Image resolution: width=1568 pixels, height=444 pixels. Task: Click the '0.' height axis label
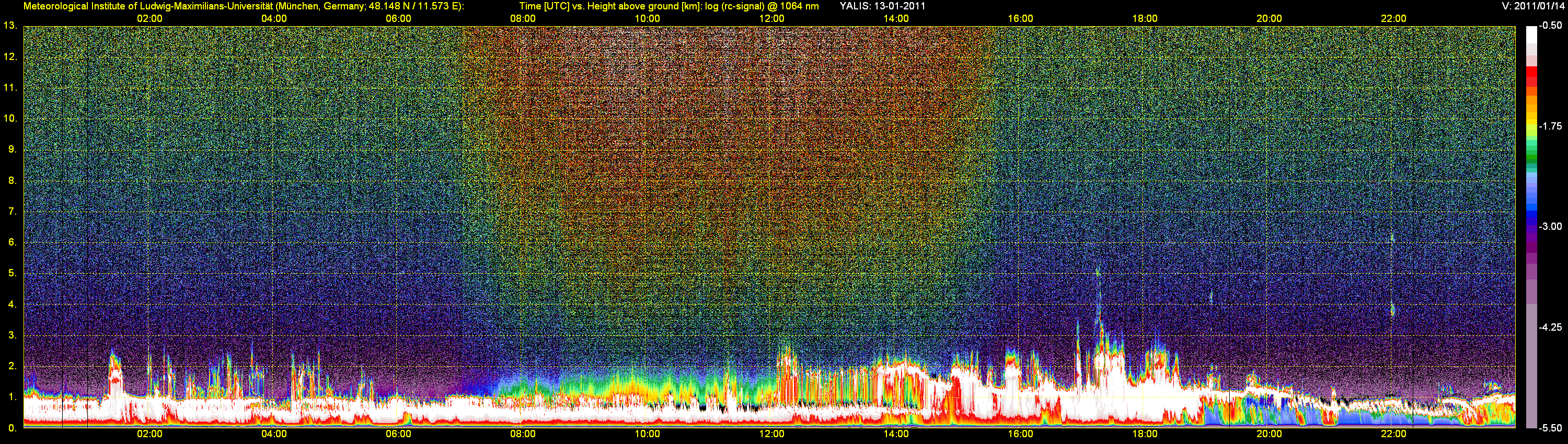[x=13, y=428]
